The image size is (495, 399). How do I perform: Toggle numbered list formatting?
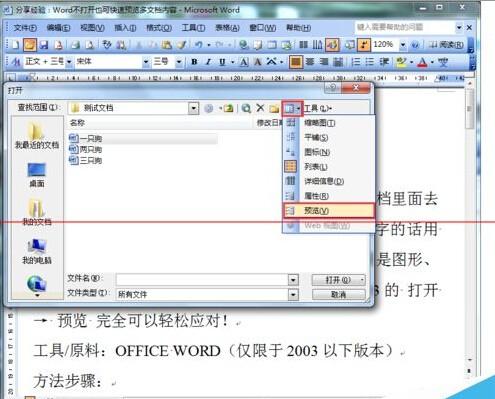[x=356, y=62]
